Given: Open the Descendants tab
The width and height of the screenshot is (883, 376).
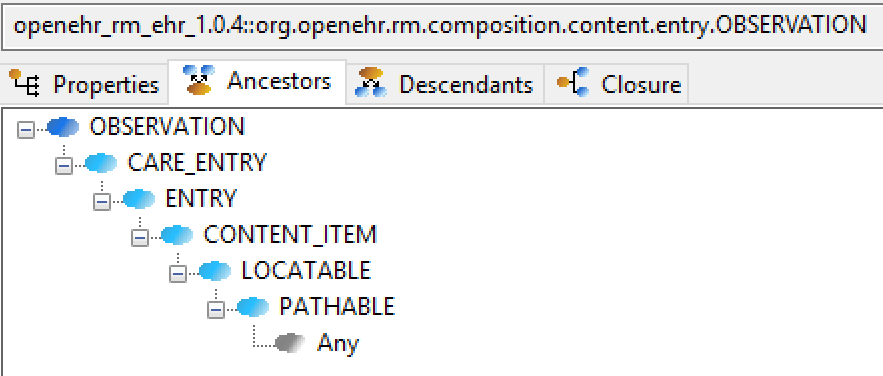Looking at the screenshot, I should [x=445, y=84].
